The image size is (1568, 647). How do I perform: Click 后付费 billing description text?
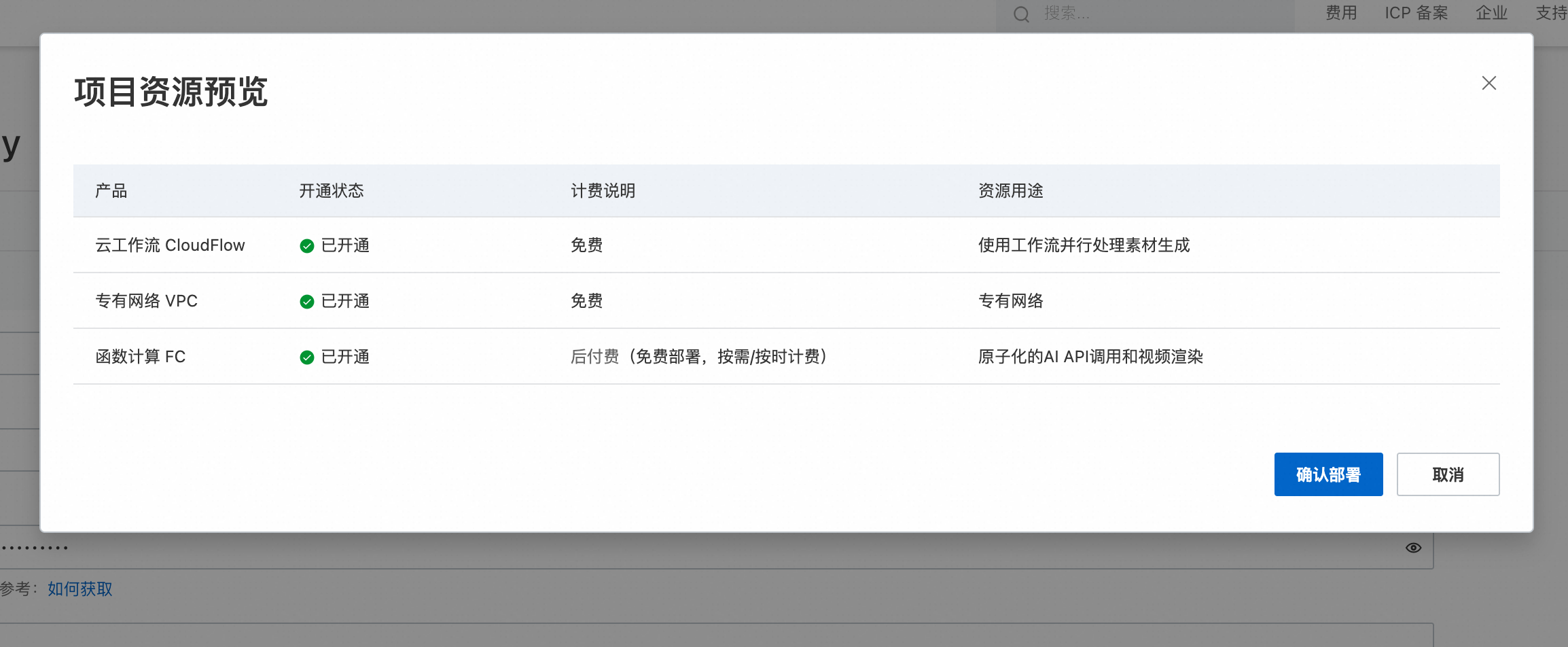(699, 357)
